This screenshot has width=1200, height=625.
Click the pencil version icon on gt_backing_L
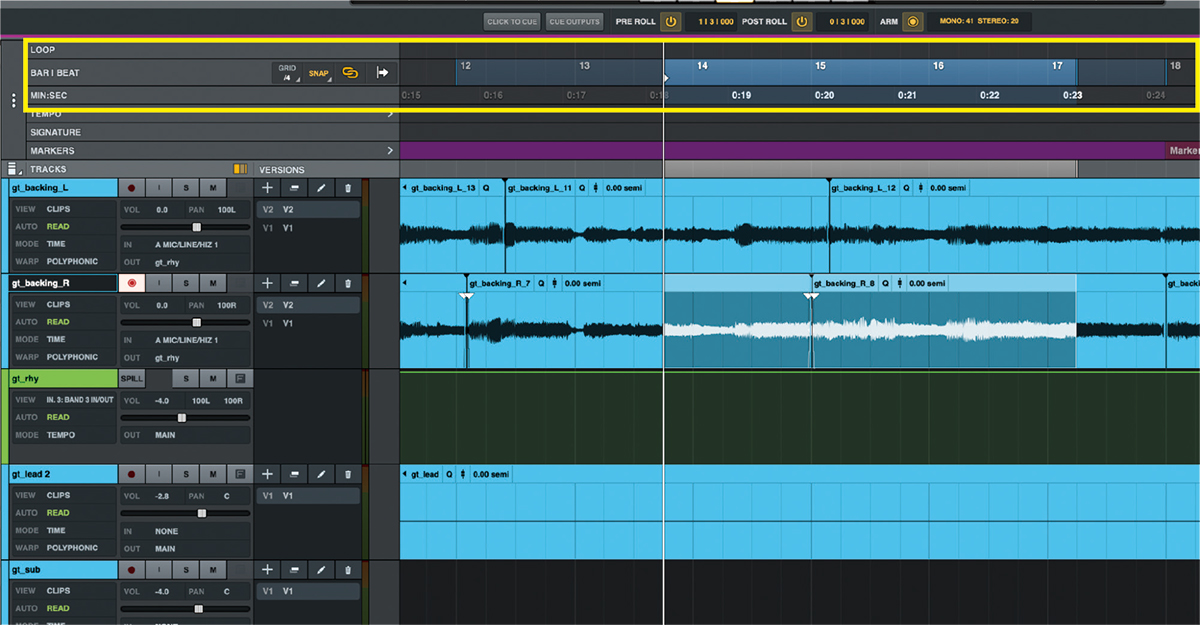[321, 188]
